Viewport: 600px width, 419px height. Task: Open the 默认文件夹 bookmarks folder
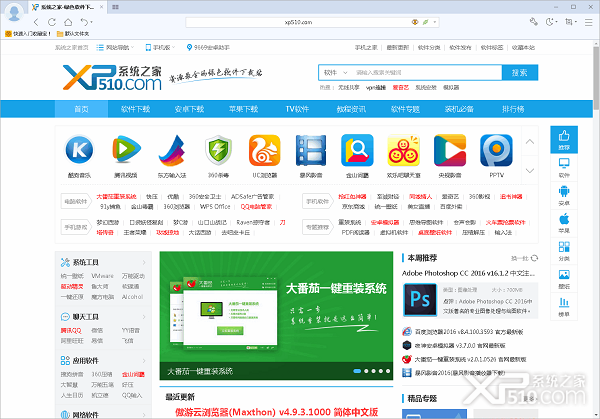click(73, 34)
